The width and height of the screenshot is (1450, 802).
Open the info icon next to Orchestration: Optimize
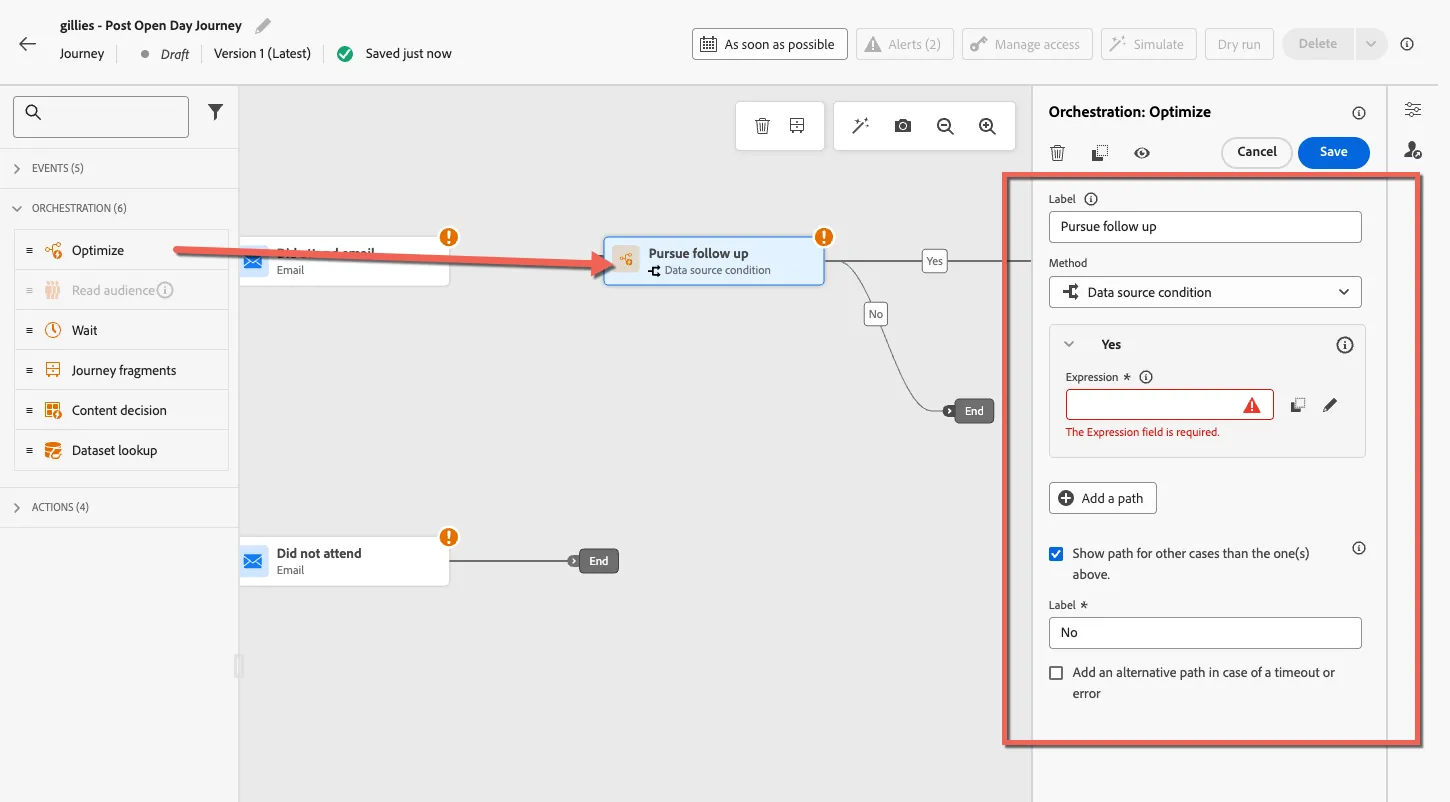(1358, 113)
